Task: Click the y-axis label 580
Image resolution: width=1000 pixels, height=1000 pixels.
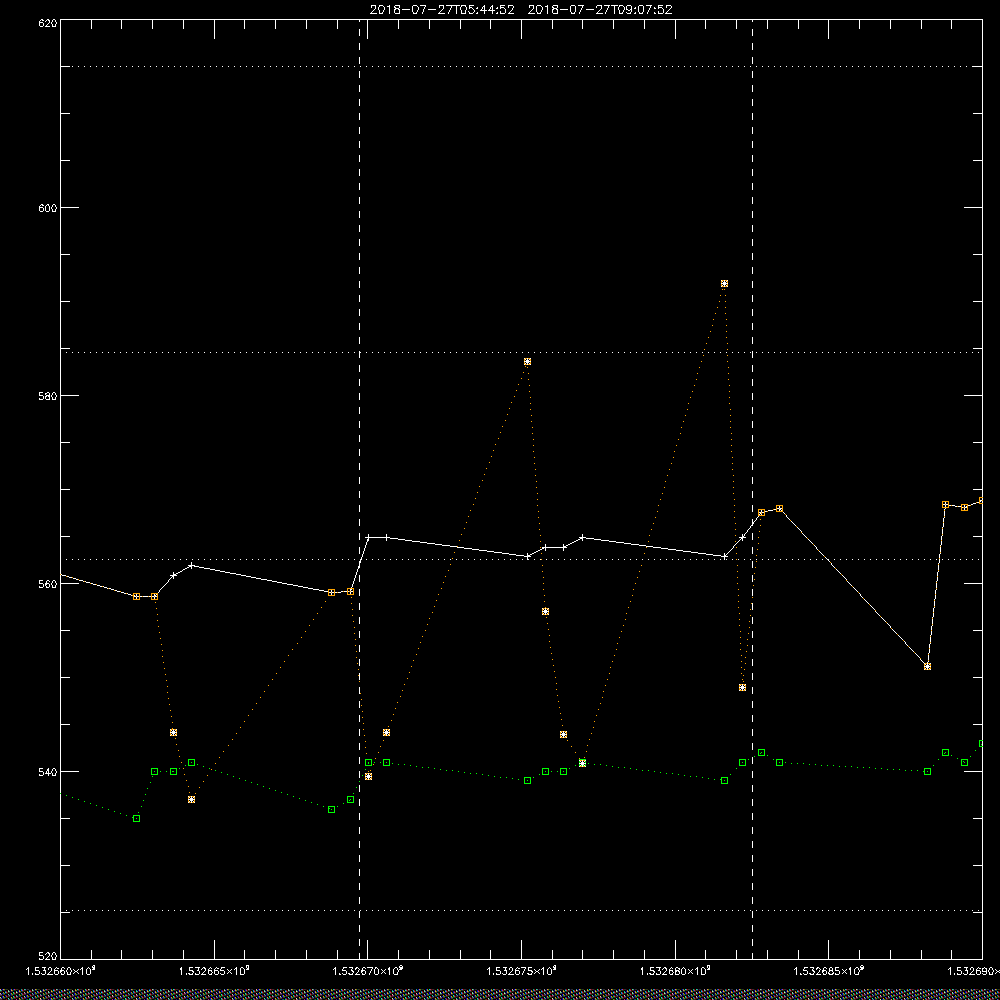Action: point(48,395)
